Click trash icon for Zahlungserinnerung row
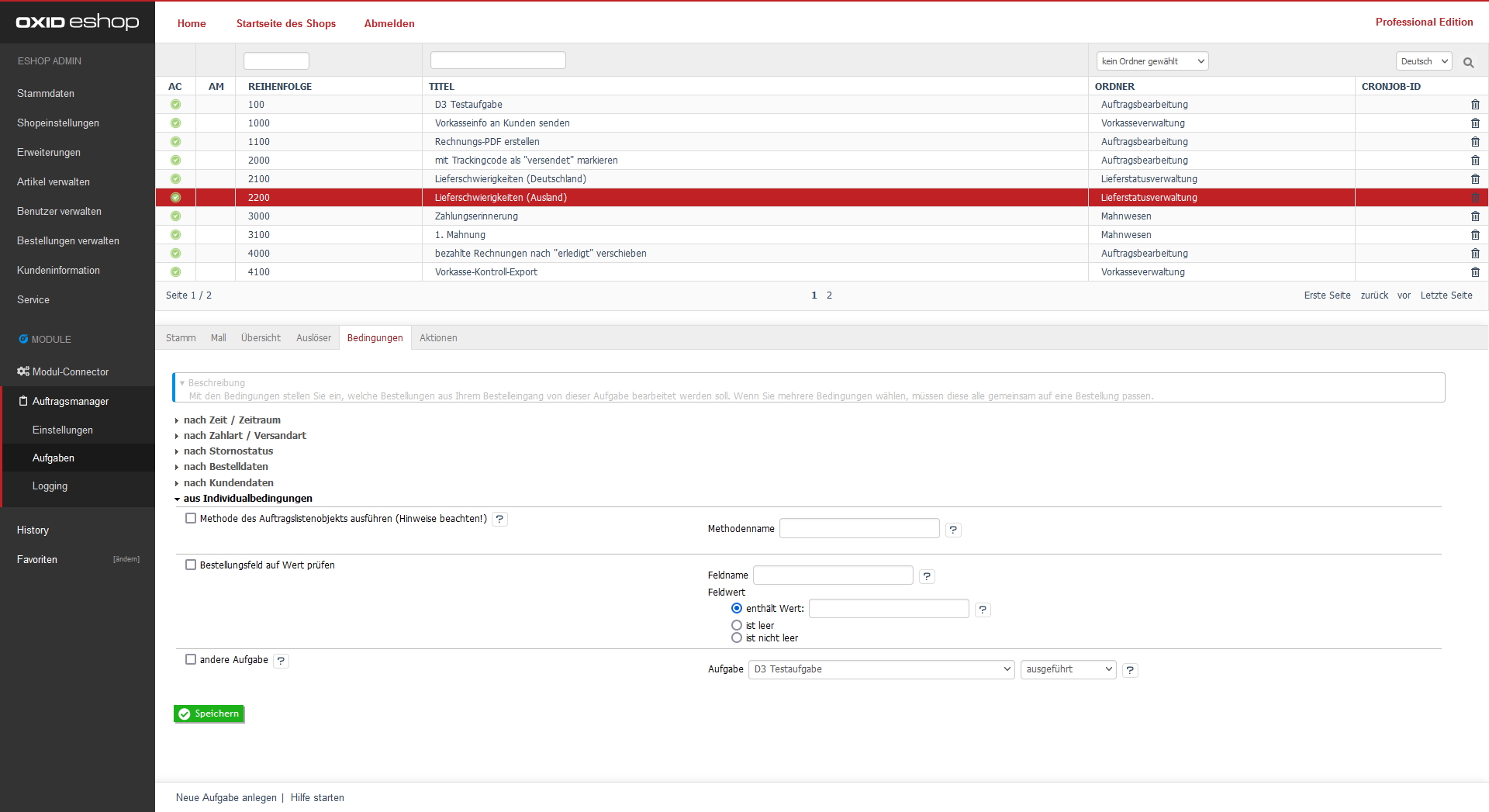Viewport: 1489px width, 812px height. (1475, 216)
